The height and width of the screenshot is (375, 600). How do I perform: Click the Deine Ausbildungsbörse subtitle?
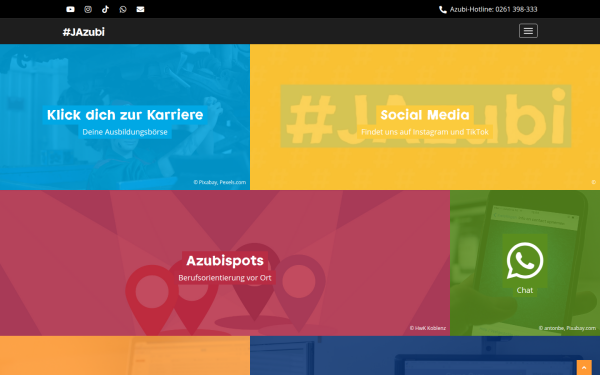[125, 132]
